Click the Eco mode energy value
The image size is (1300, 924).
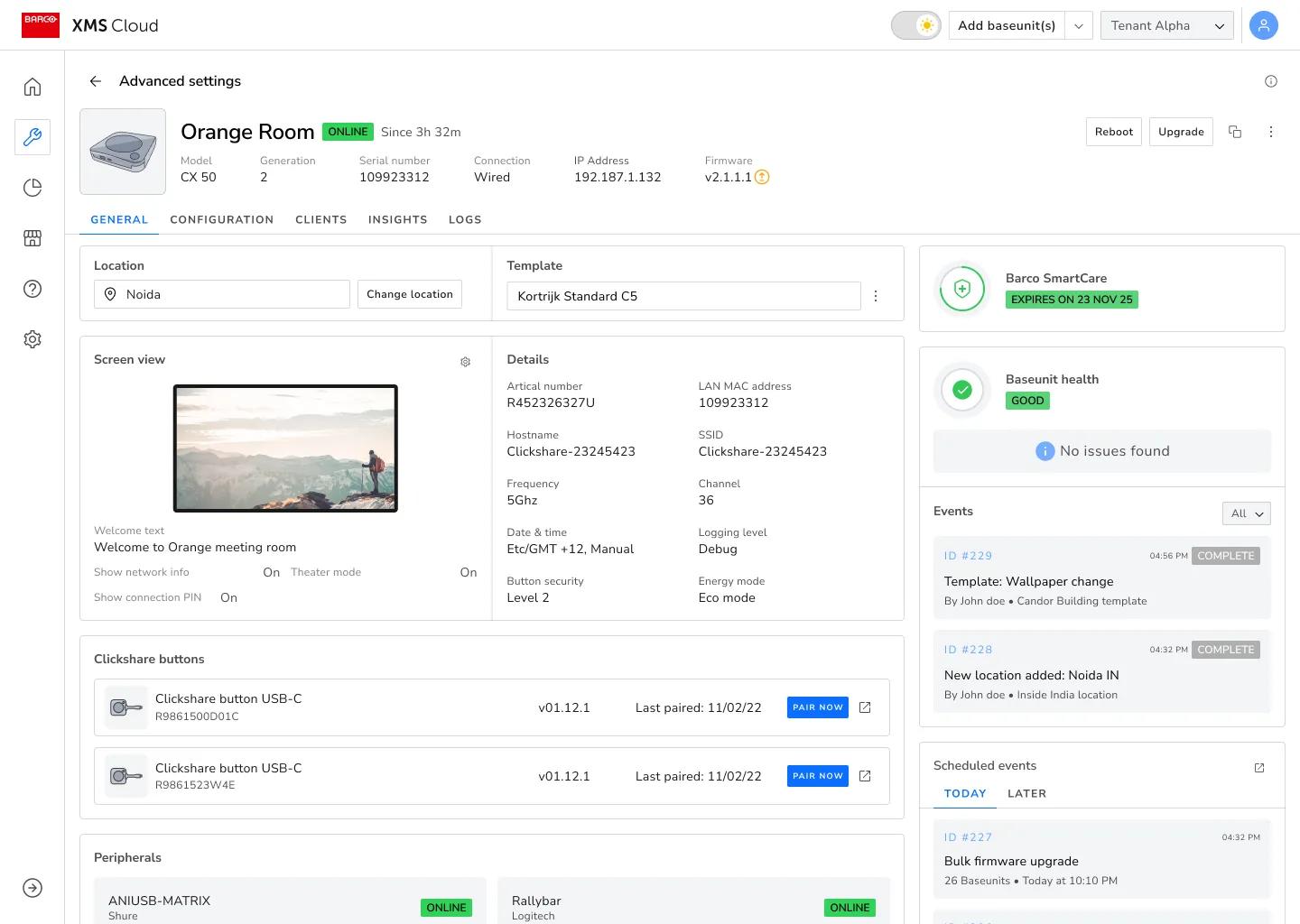(x=727, y=597)
